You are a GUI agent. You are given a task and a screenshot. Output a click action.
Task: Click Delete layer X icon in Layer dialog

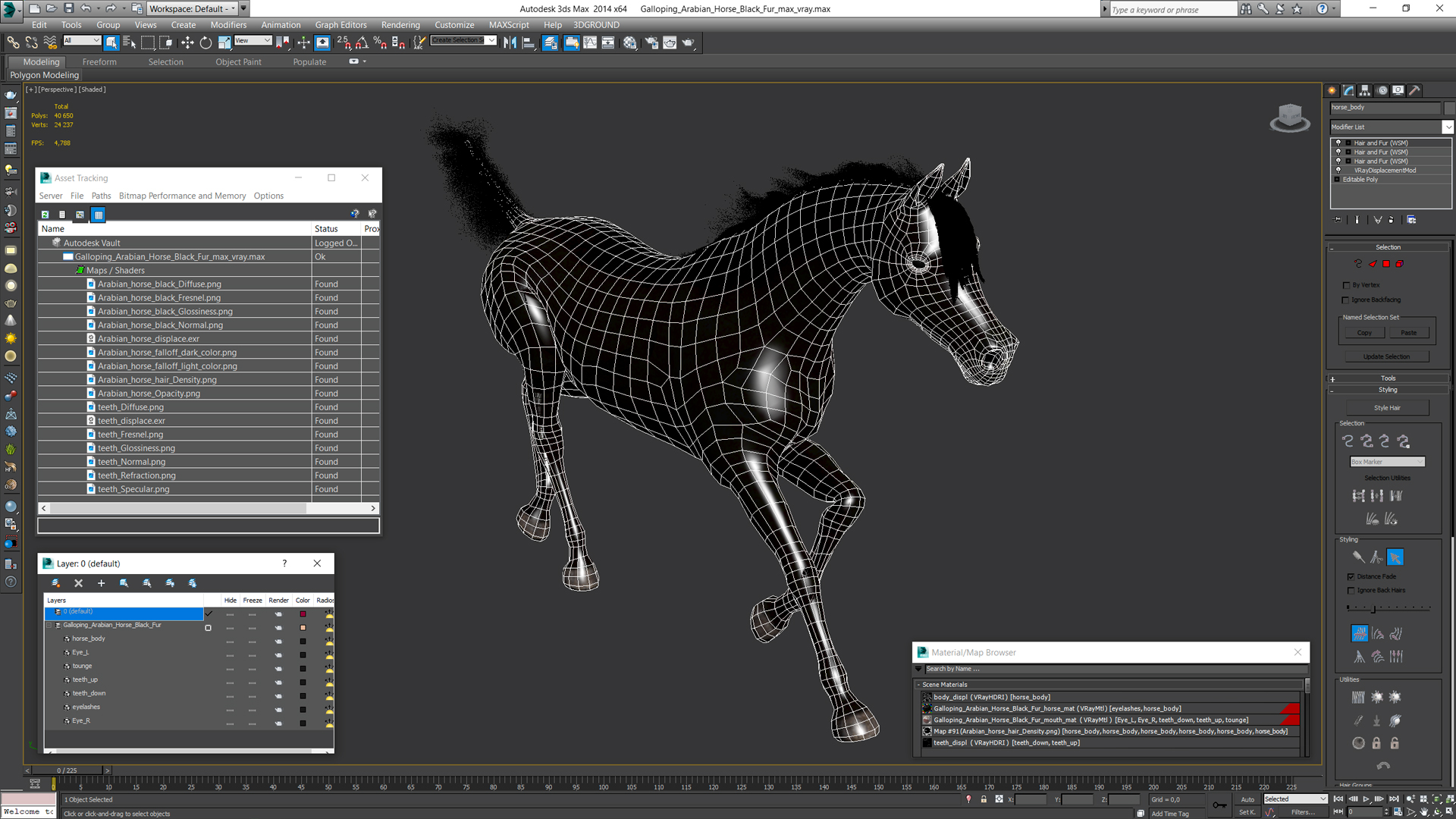78,583
